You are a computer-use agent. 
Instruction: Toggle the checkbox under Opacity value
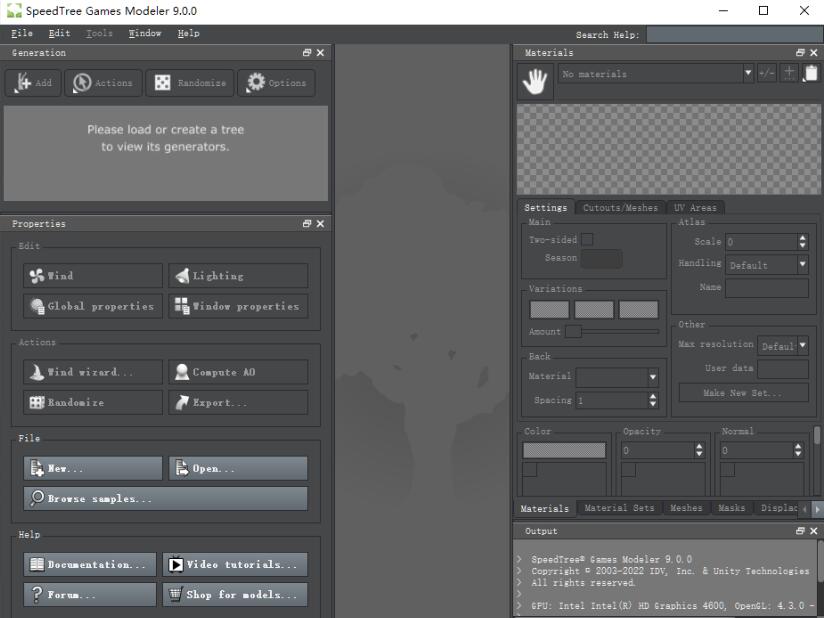(x=628, y=469)
